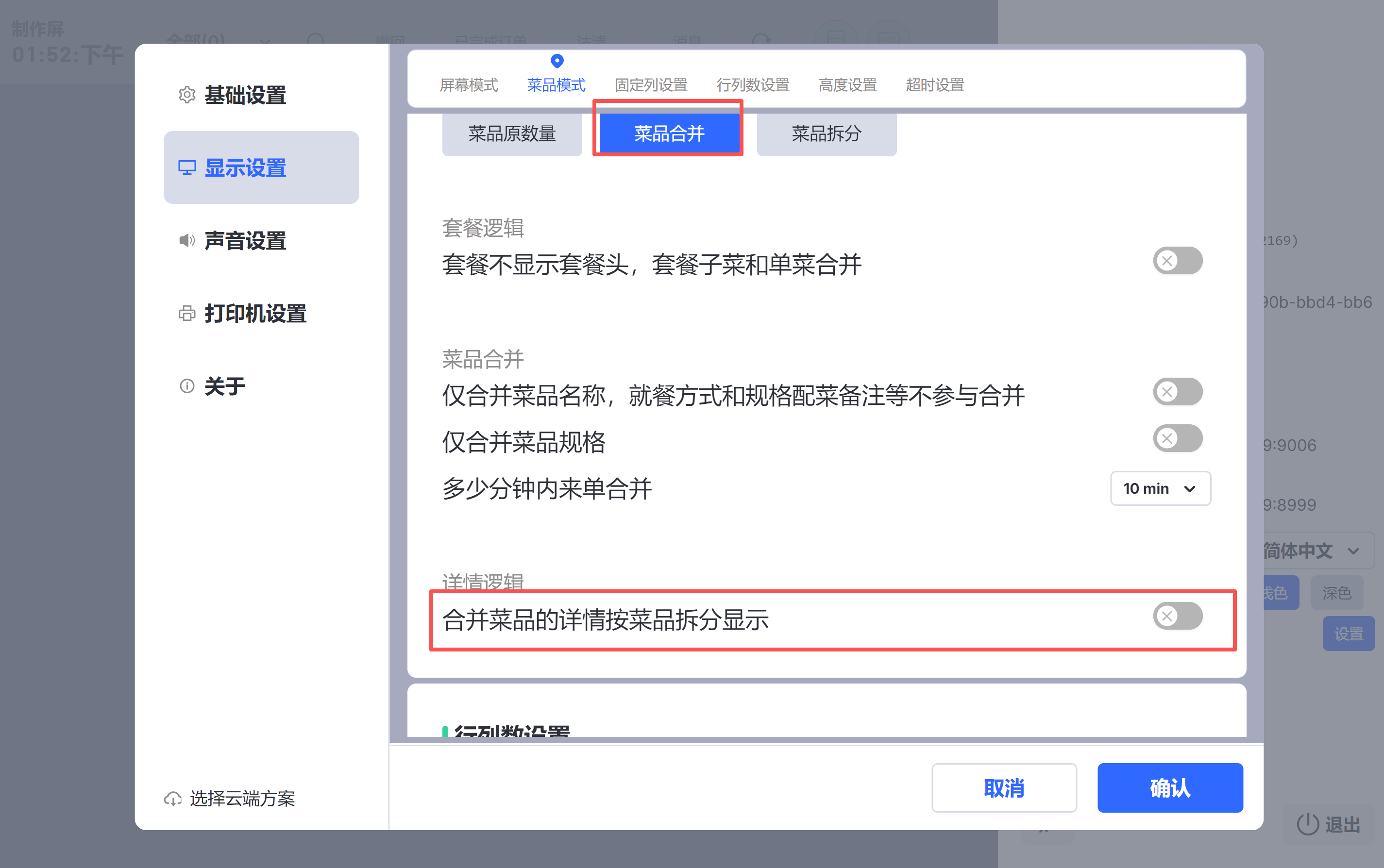Select the 菜品拆分 mode option
Image resolution: width=1384 pixels, height=868 pixels.
826,134
